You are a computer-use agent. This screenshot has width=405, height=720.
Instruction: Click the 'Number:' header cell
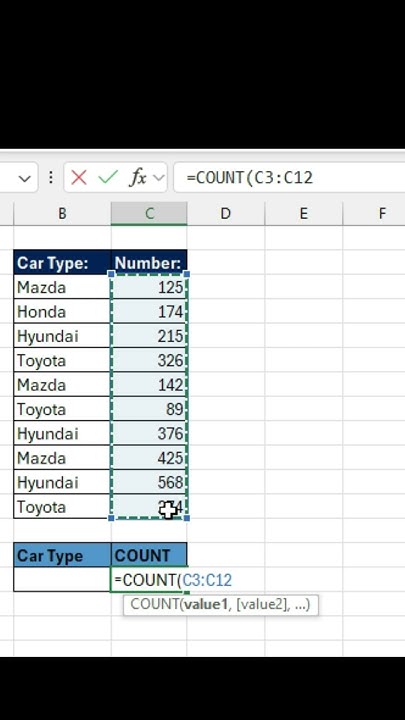[149, 263]
